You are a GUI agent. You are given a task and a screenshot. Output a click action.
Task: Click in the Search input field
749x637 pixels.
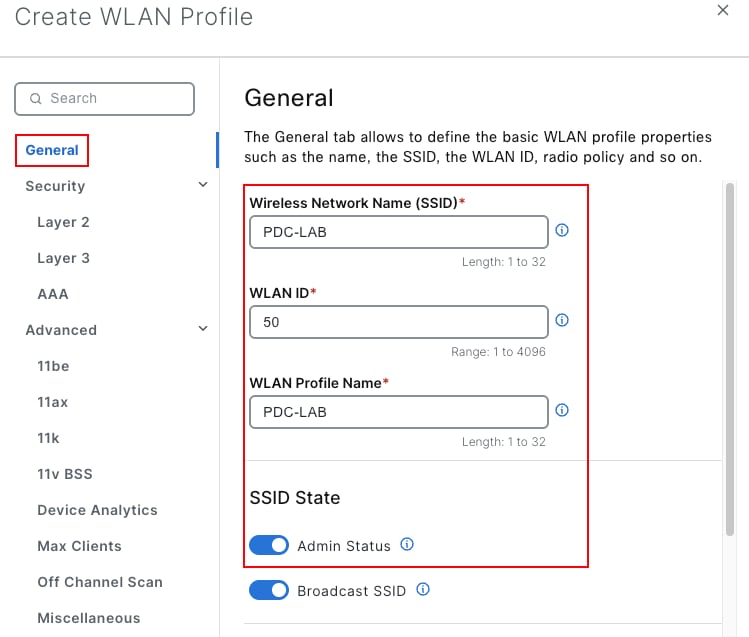105,99
